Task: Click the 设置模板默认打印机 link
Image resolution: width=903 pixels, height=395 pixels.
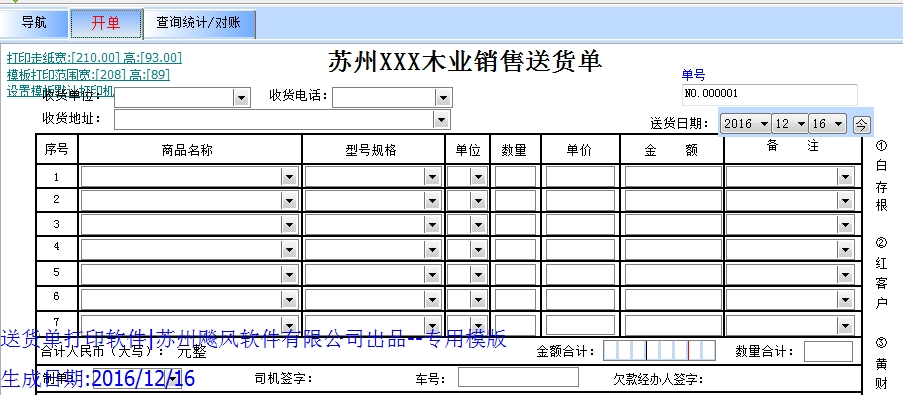Action: pyautogui.click(x=60, y=91)
